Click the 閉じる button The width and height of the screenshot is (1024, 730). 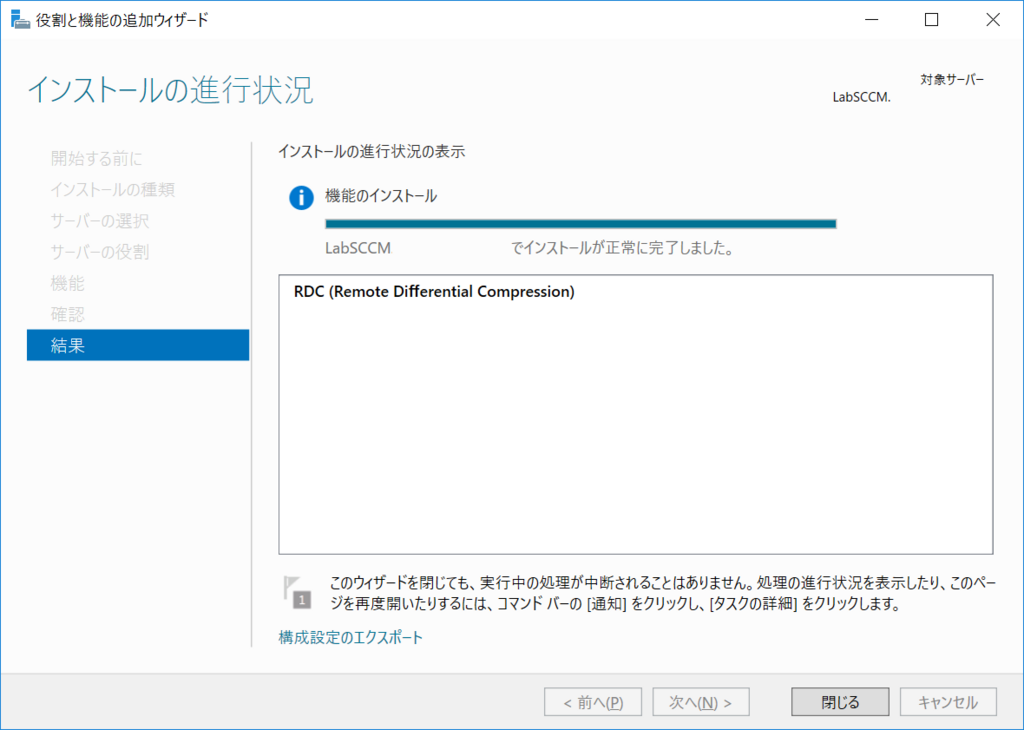840,702
